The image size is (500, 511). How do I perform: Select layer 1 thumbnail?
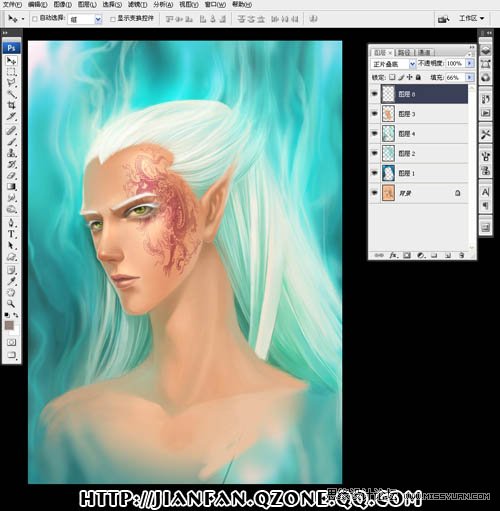[388, 173]
